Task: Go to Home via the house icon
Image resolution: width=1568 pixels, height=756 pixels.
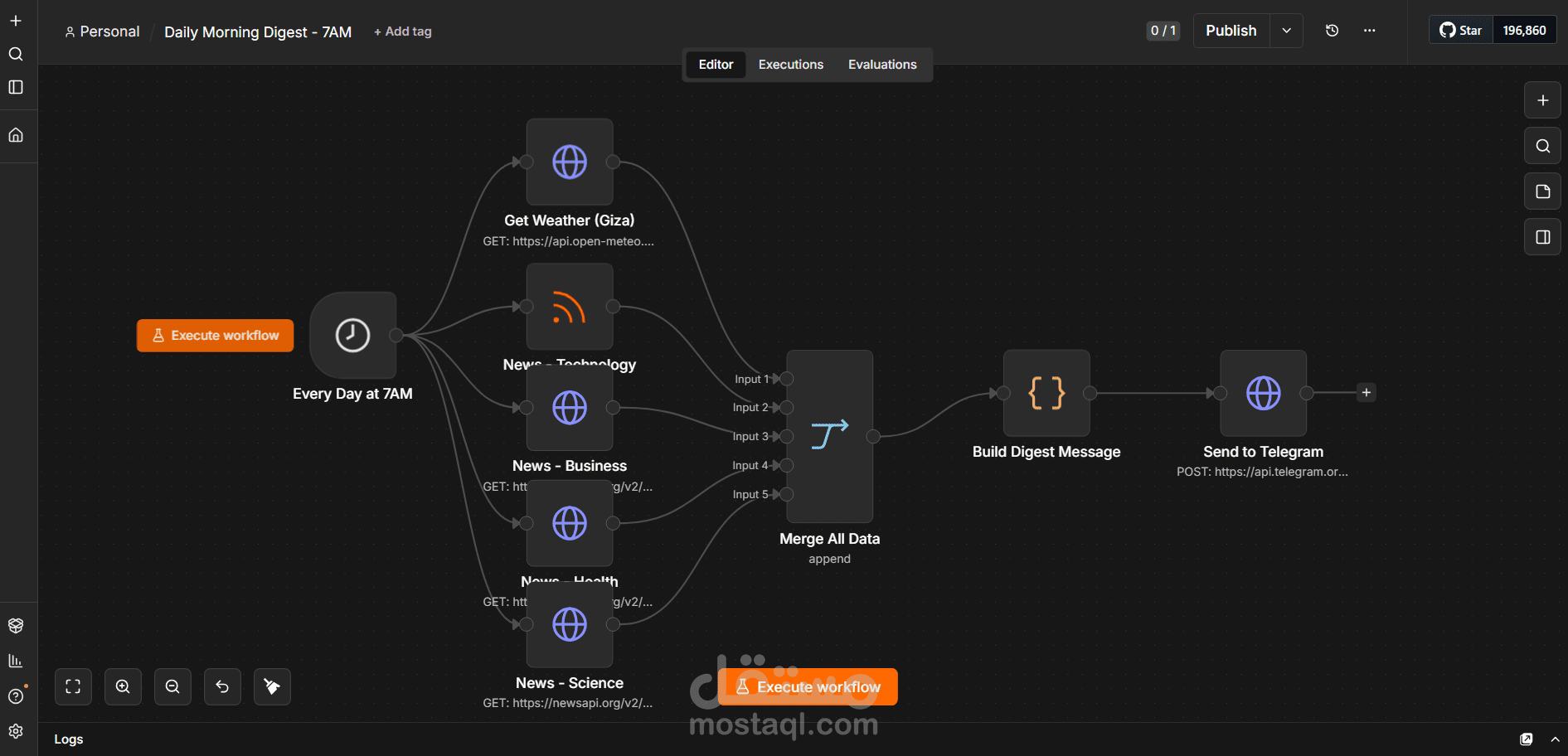Action: point(16,135)
